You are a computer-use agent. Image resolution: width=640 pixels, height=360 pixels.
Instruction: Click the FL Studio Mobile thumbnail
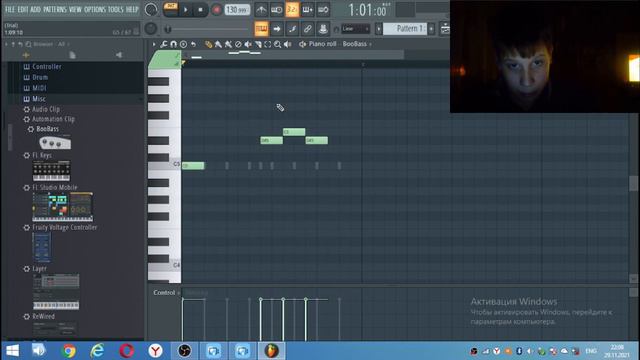pyautogui.click(x=62, y=207)
